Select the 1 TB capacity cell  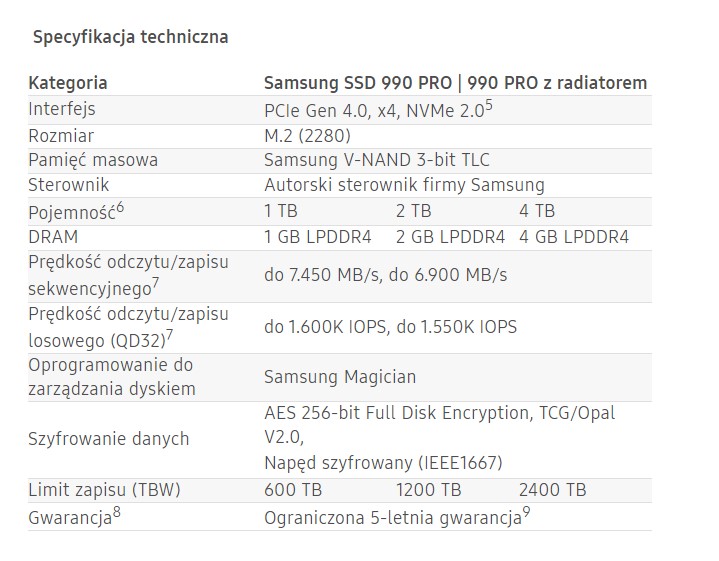(x=281, y=211)
